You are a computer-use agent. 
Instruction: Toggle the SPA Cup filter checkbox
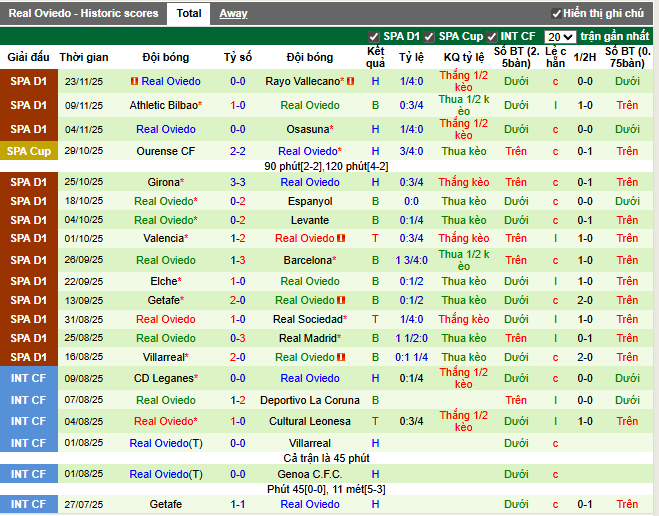tap(430, 37)
